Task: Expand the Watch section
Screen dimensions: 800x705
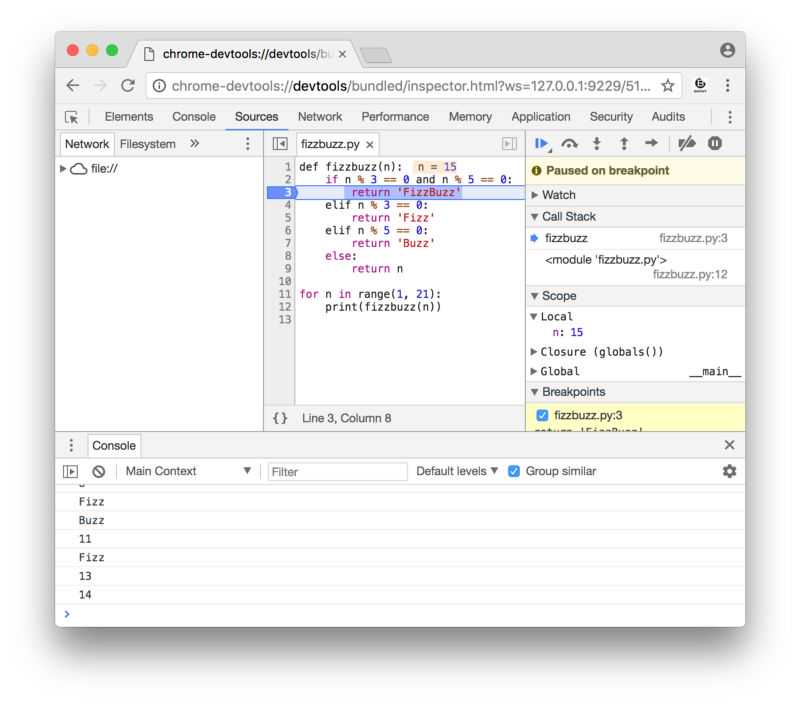Action: pyautogui.click(x=535, y=195)
